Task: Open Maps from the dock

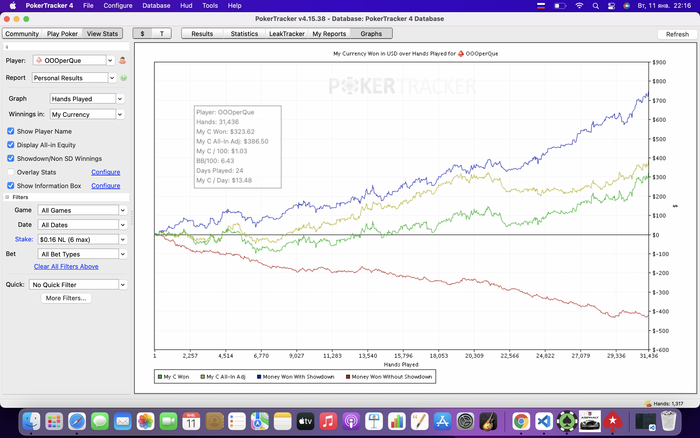Action: pos(259,421)
